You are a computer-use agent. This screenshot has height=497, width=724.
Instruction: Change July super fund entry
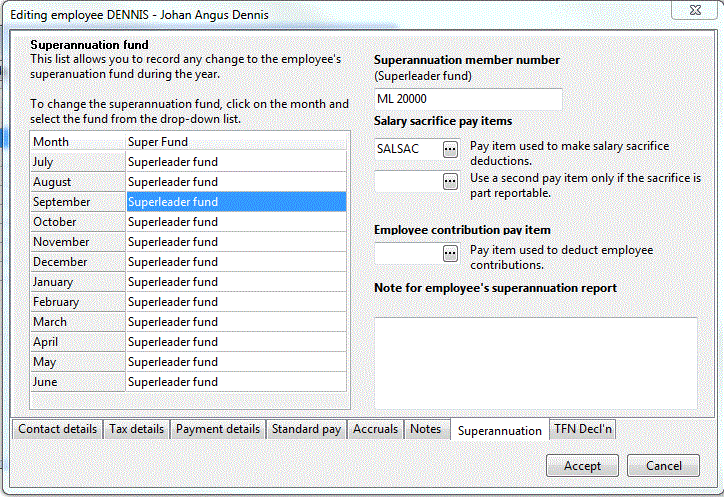pos(235,162)
